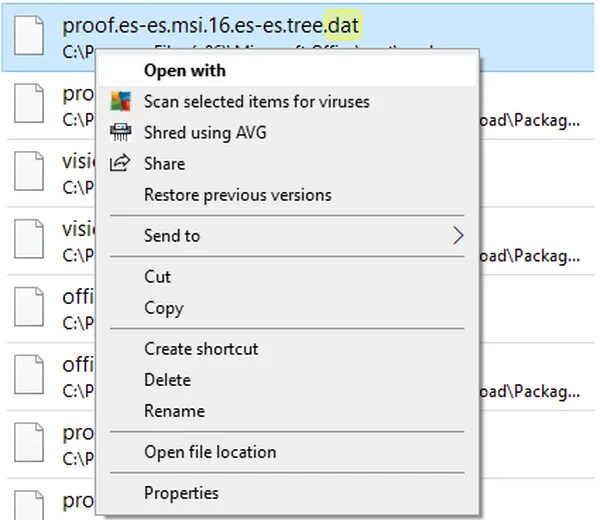Viewport: 600px width, 520px height.
Task: Open file location of selected item
Action: [210, 452]
